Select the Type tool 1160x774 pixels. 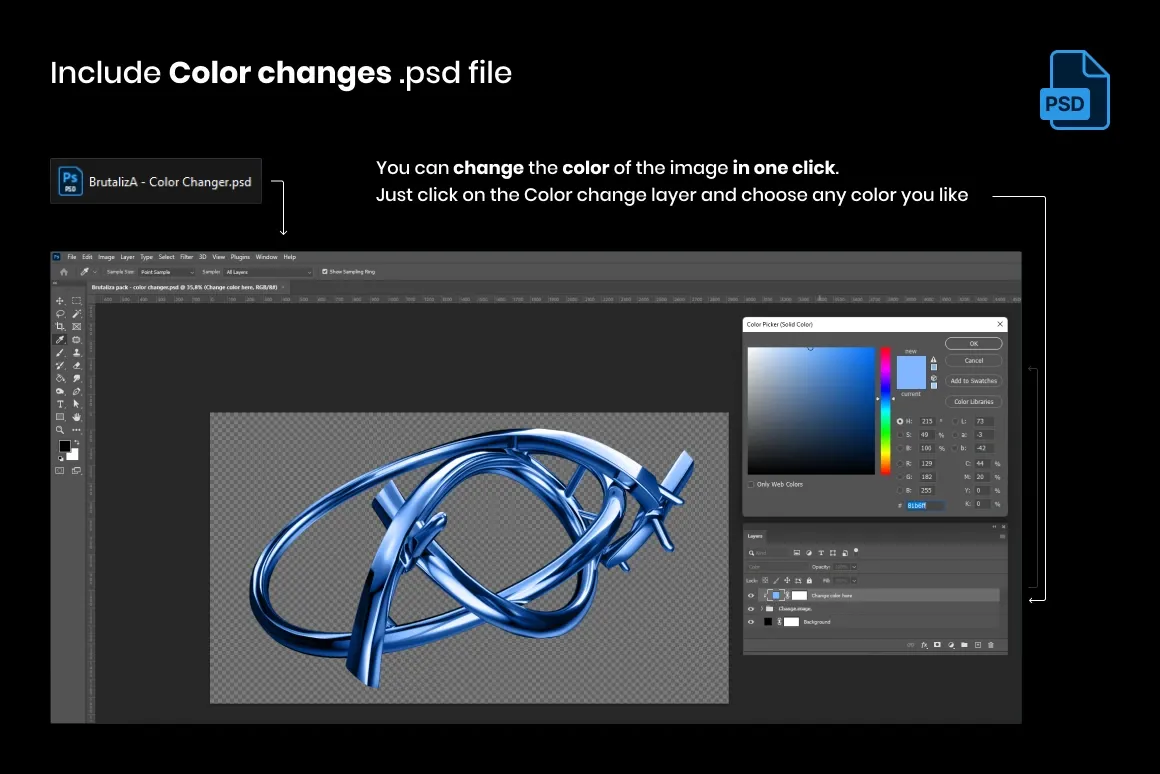click(60, 404)
